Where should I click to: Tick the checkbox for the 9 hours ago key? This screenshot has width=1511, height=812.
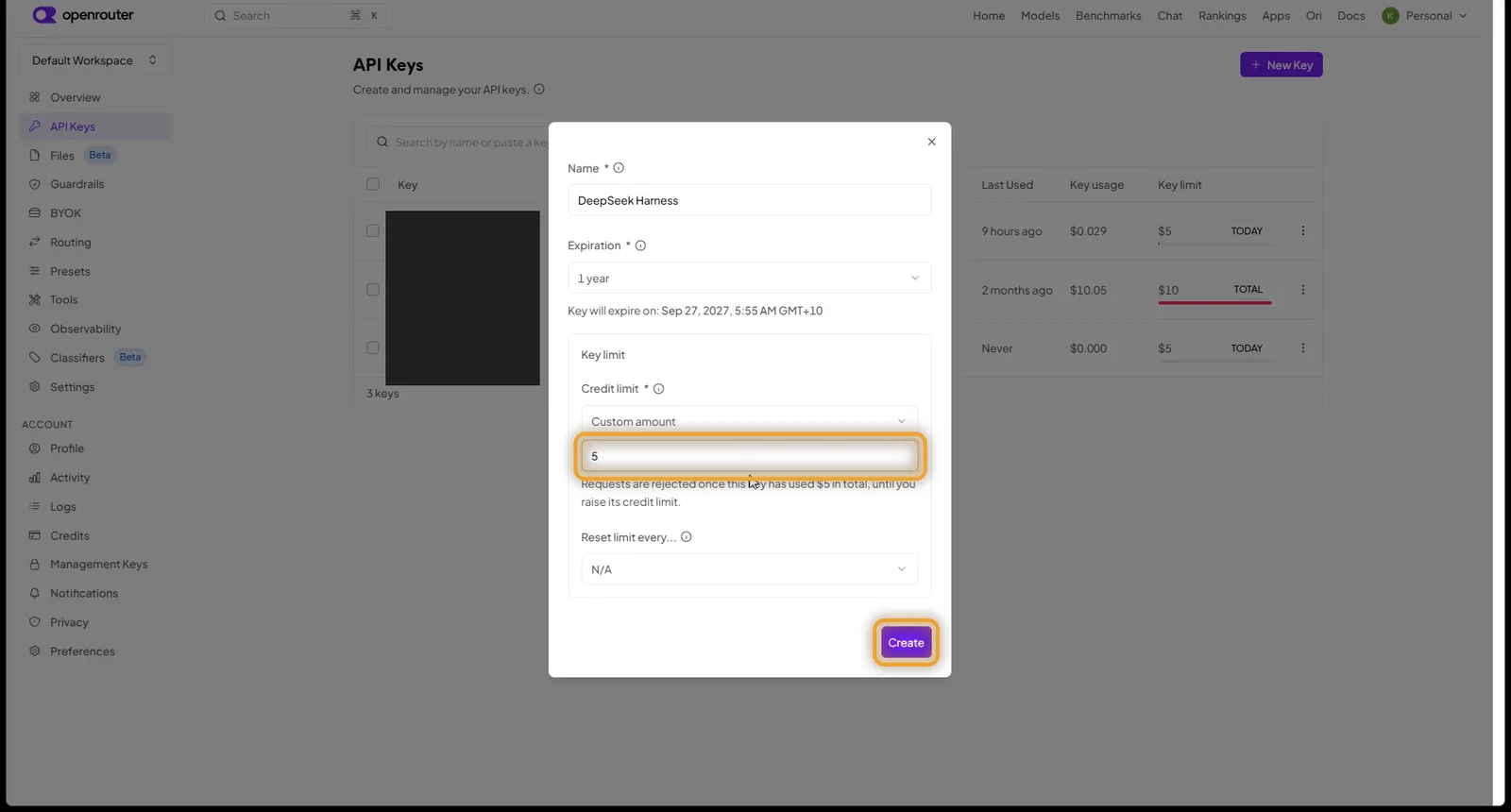click(373, 230)
